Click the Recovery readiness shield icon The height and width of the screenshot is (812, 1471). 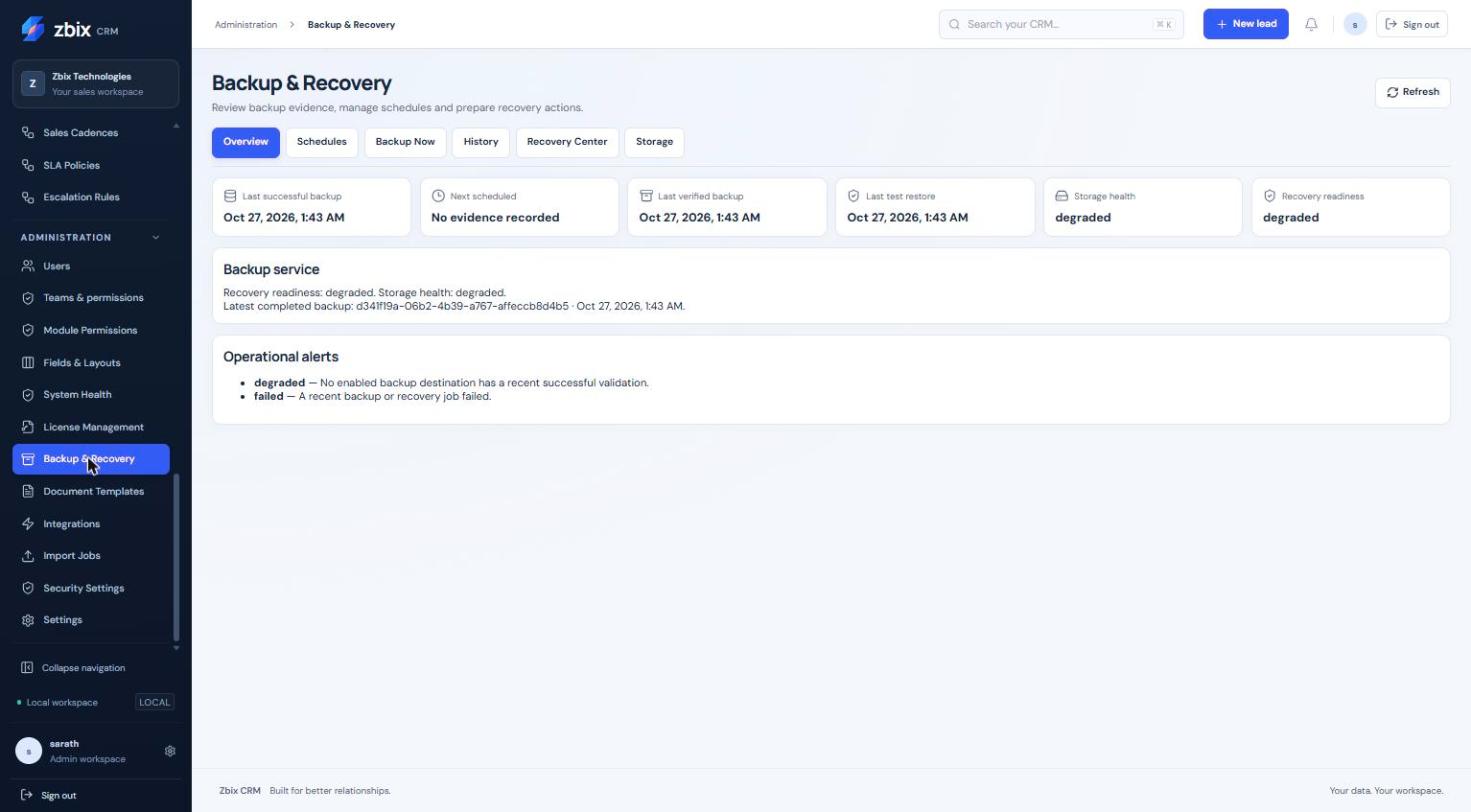coord(1270,196)
